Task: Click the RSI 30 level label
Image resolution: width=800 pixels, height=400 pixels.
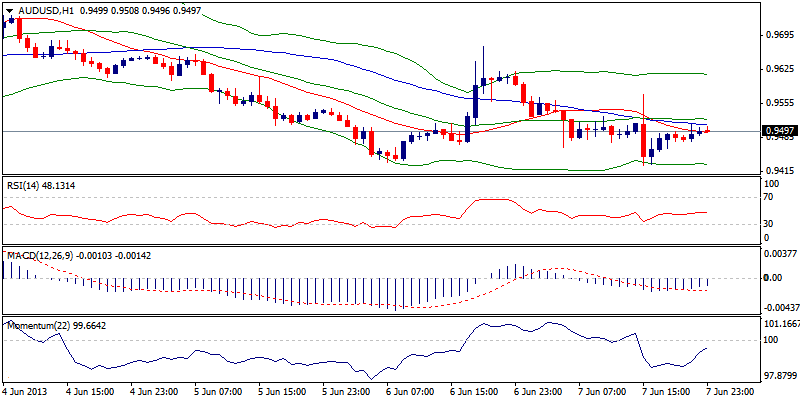Action: 769,223
